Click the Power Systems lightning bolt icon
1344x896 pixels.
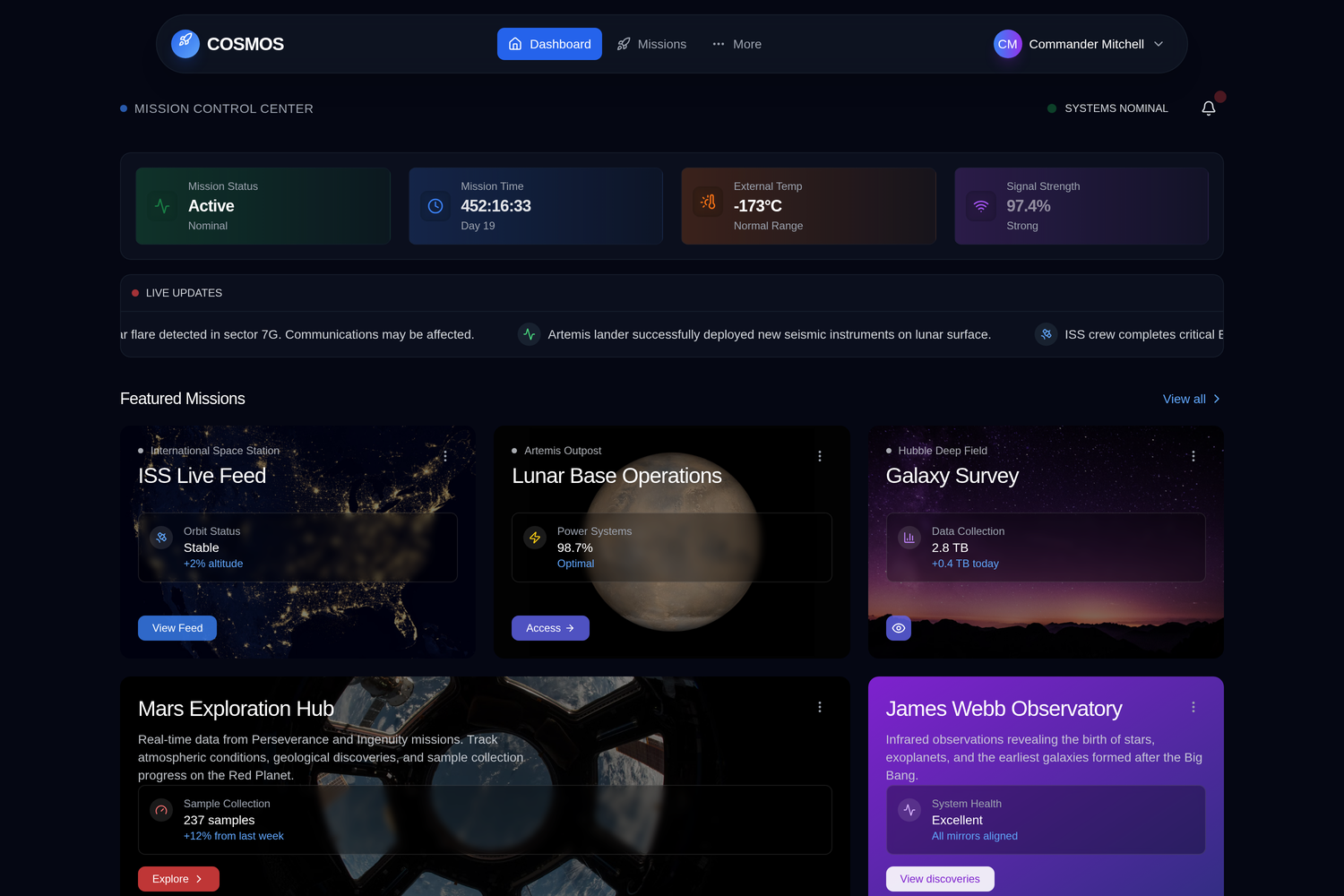tap(535, 538)
